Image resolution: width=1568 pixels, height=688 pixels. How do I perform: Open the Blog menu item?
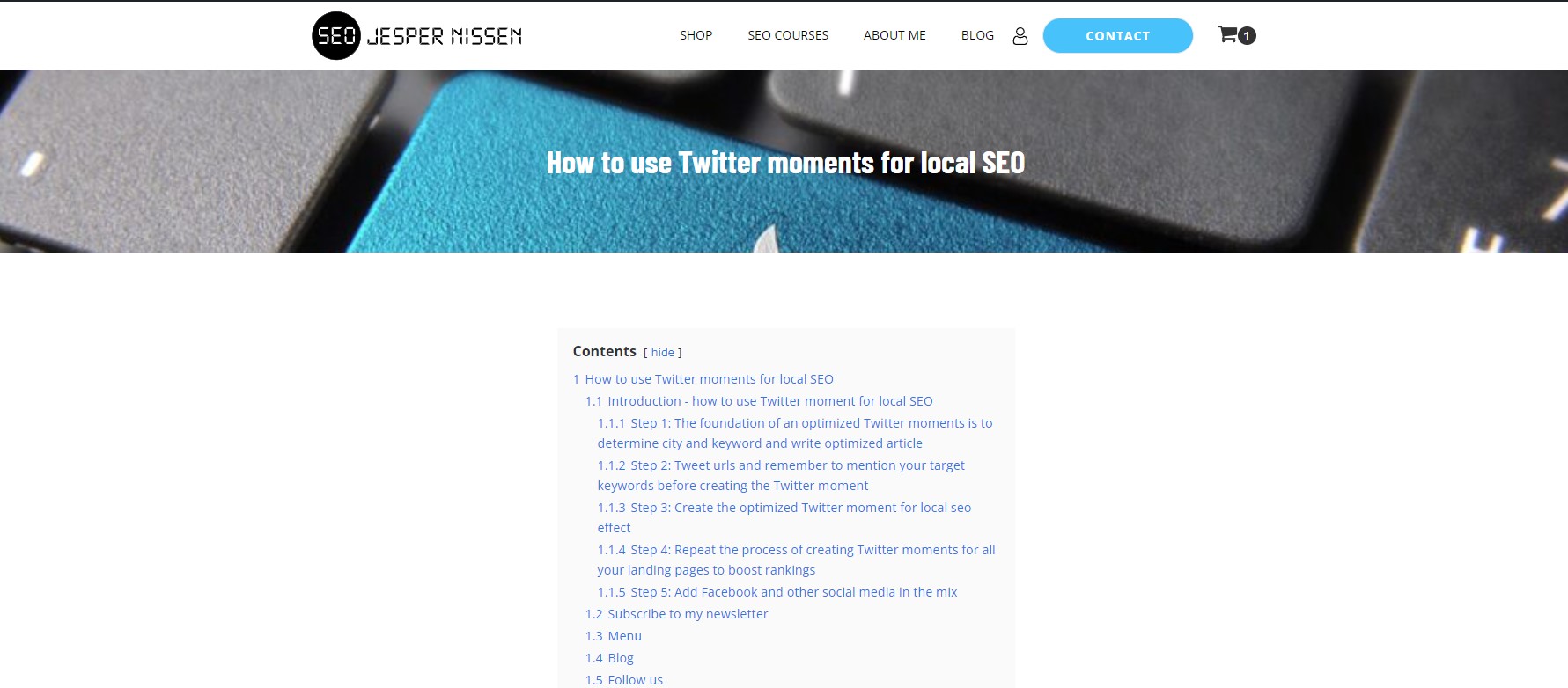tap(977, 35)
